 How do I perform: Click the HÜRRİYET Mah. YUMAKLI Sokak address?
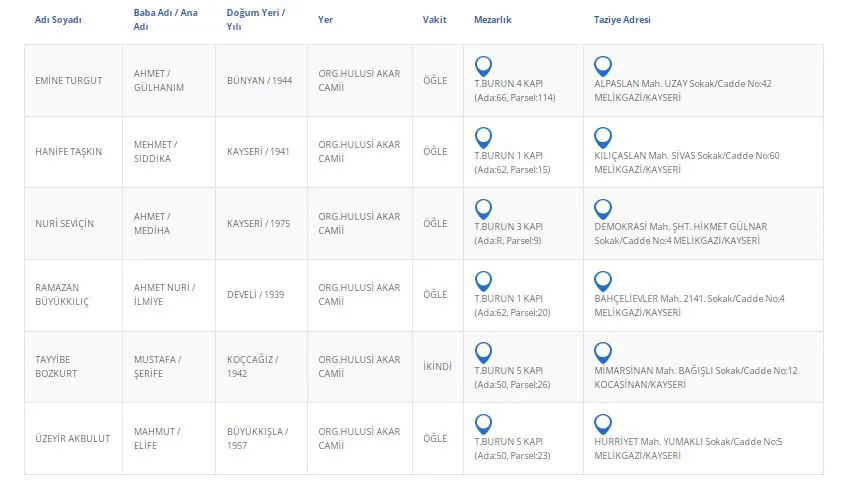click(x=688, y=441)
